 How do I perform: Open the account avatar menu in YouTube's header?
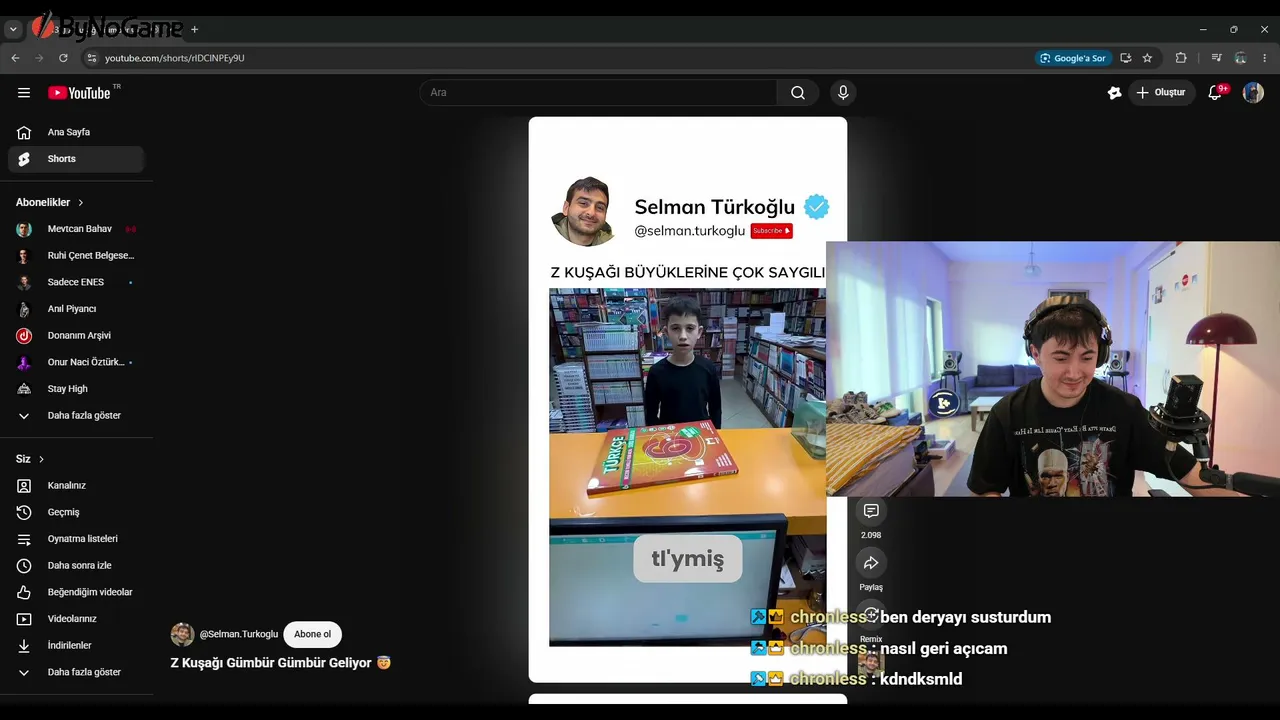pyautogui.click(x=1253, y=93)
